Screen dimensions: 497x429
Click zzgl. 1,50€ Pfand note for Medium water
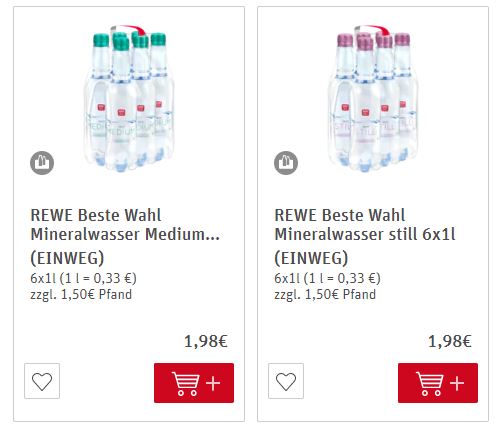(x=81, y=294)
